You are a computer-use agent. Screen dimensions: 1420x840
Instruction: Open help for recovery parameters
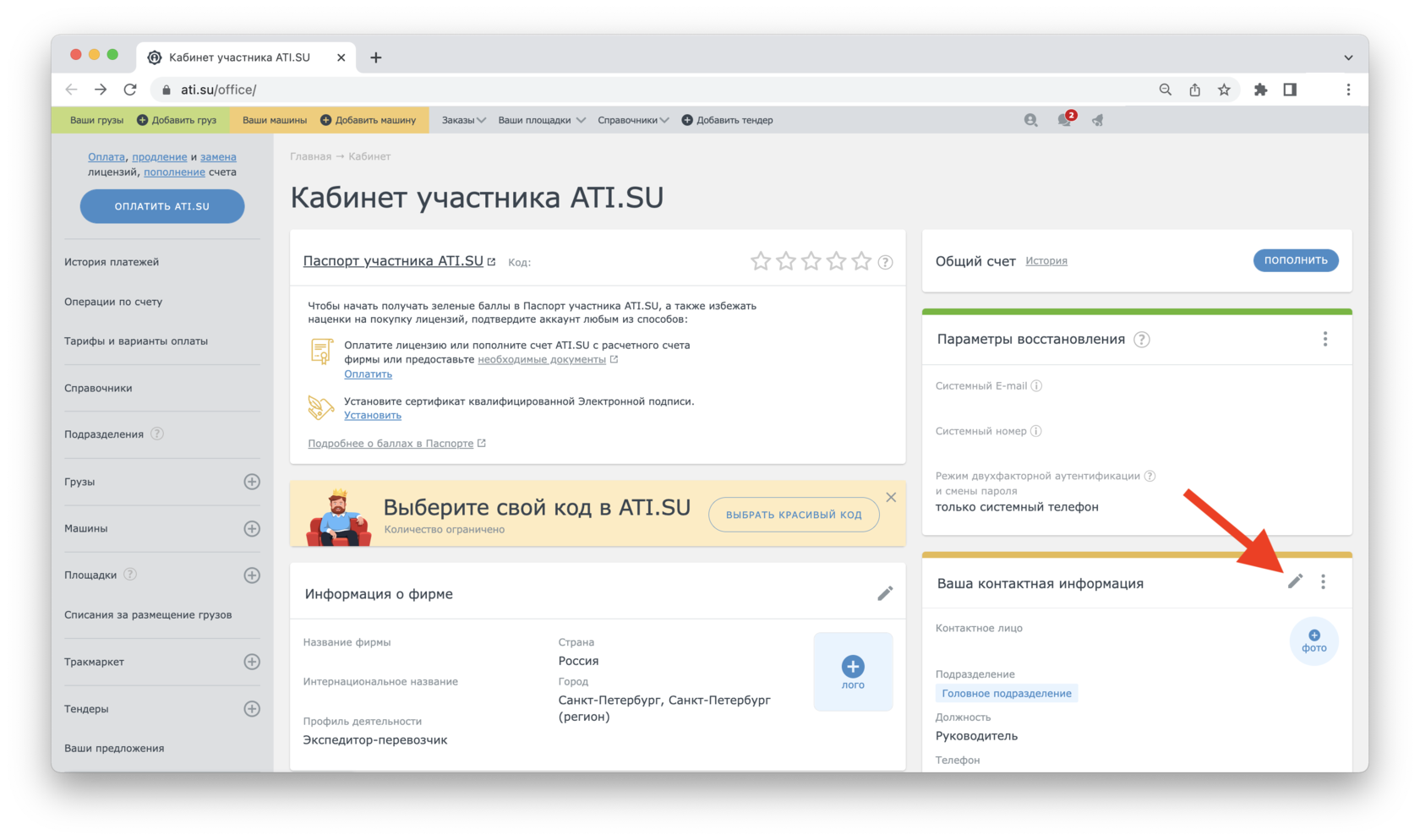pos(1142,340)
